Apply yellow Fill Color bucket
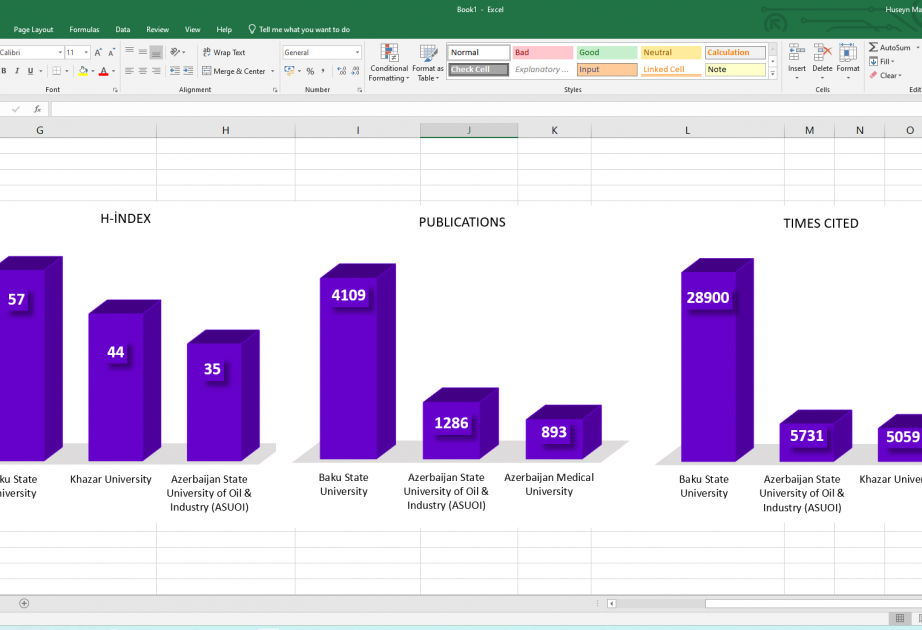The image size is (922, 630). [x=83, y=71]
